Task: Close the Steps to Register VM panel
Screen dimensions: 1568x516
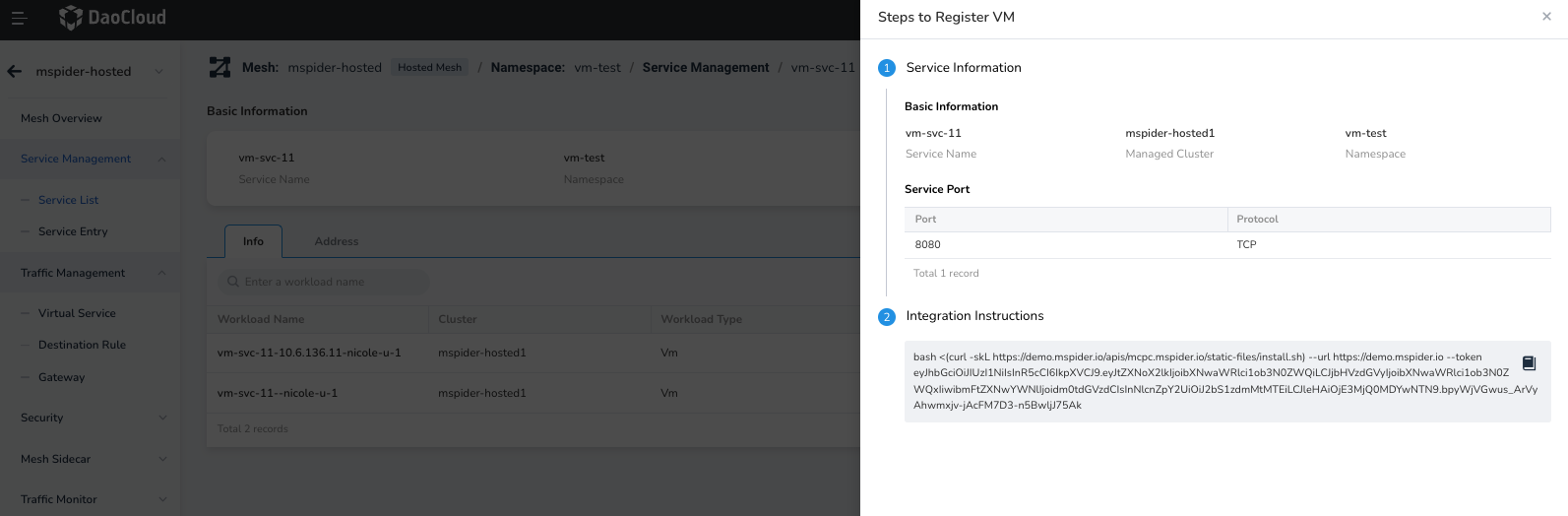Action: 1546,17
